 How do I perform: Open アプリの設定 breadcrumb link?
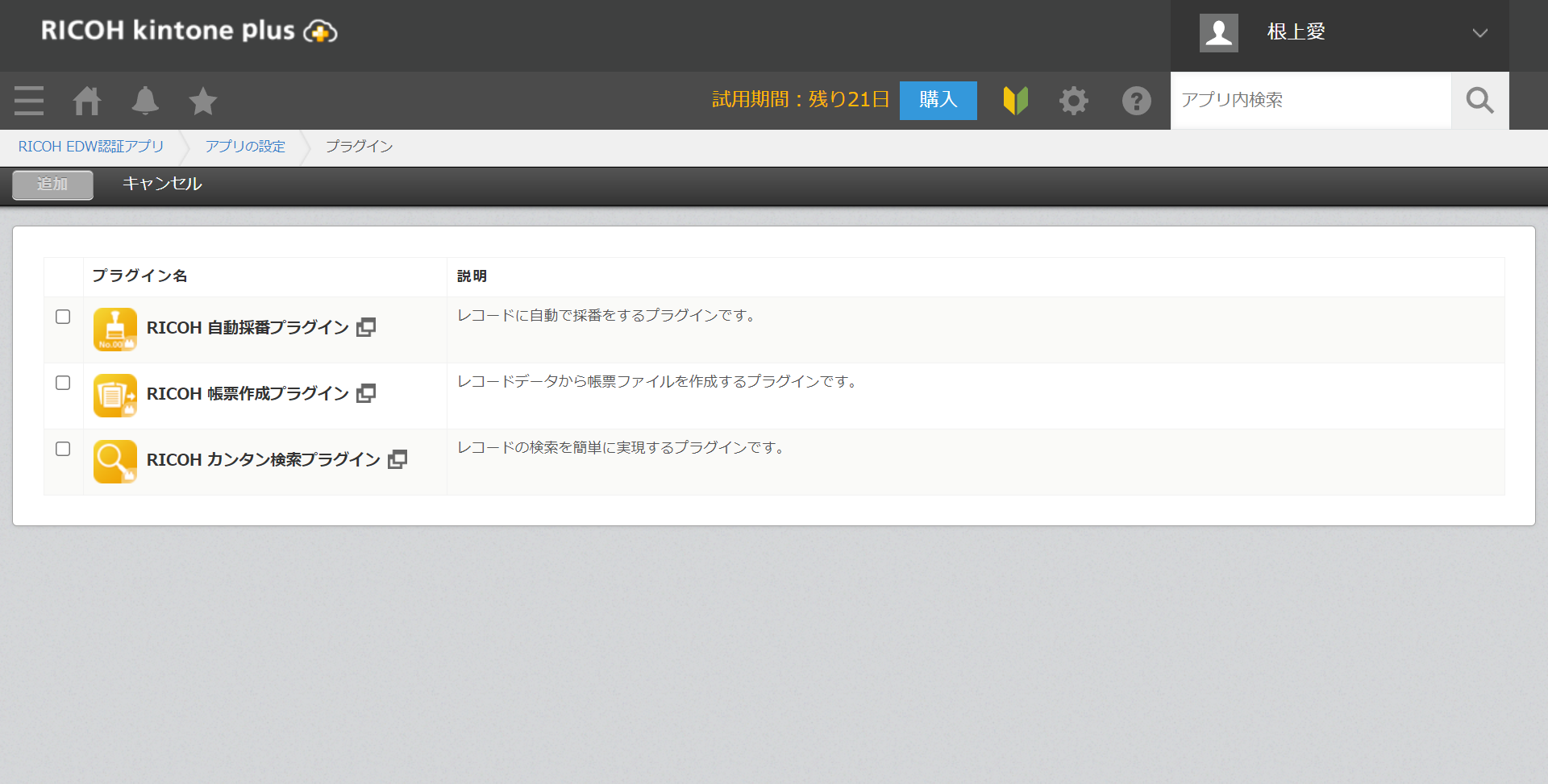pyautogui.click(x=245, y=147)
